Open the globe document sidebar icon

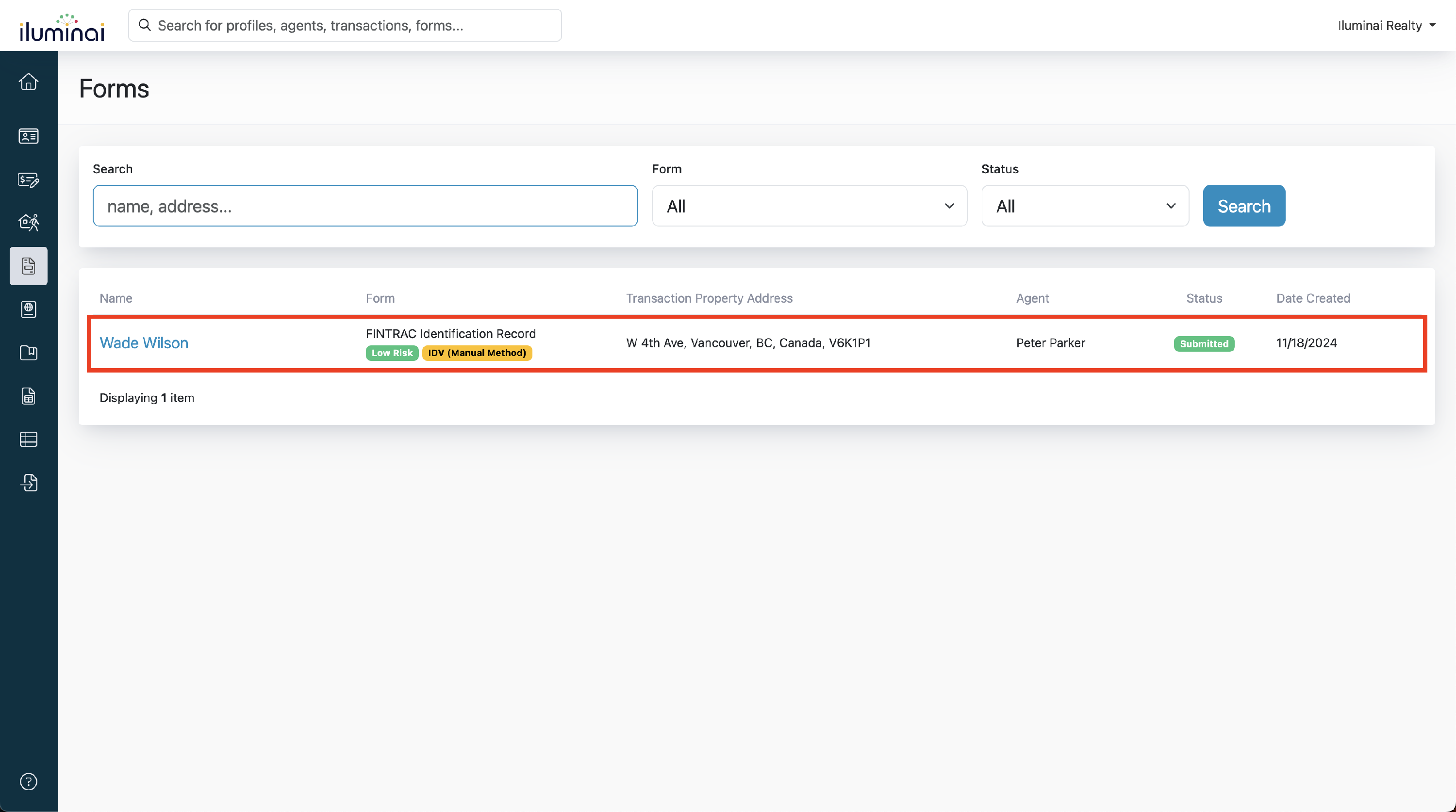tap(28, 309)
